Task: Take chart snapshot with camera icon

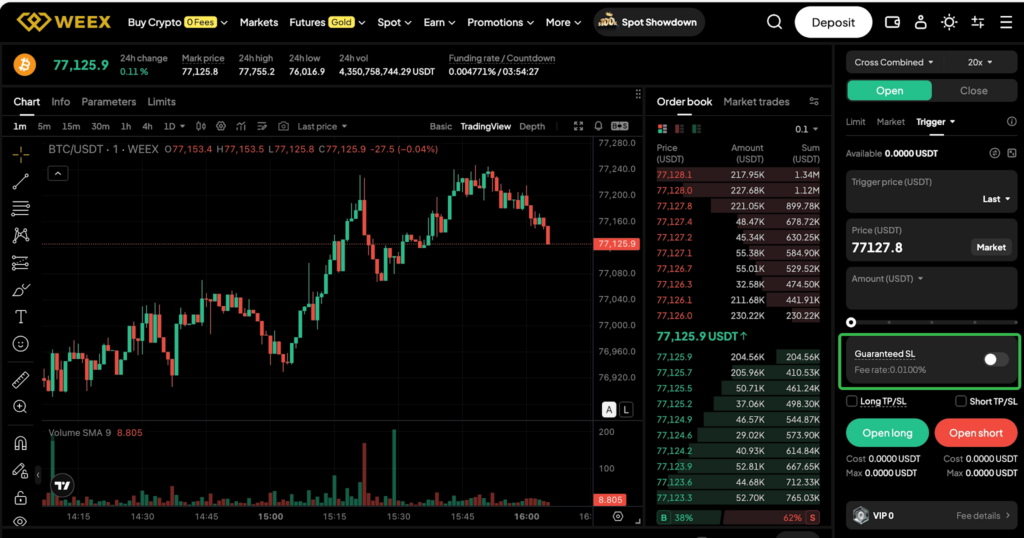Action: click(x=283, y=126)
